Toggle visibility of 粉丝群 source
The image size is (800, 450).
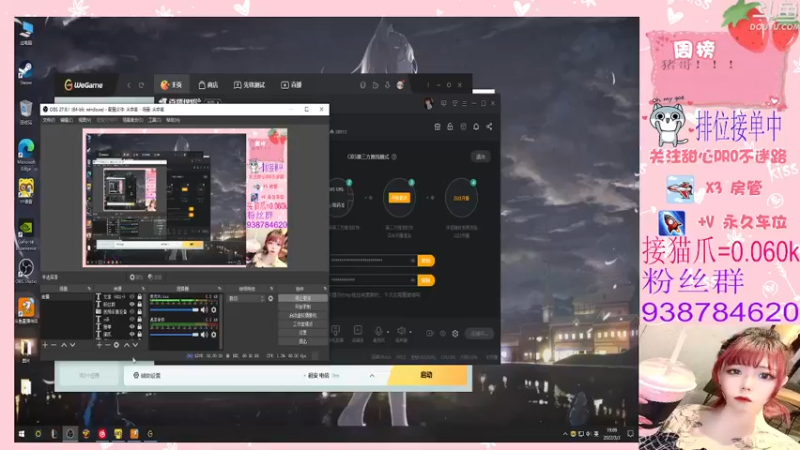coord(132,304)
